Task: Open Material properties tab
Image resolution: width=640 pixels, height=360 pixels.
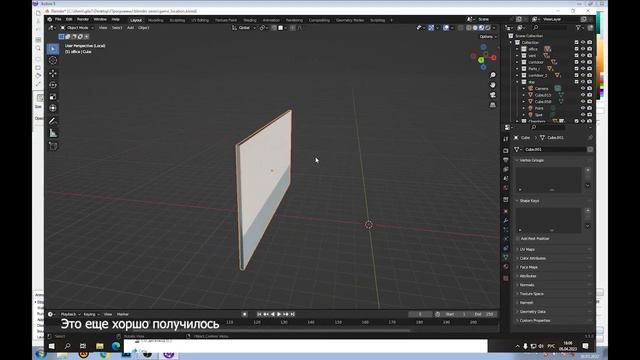Action: click(x=506, y=266)
